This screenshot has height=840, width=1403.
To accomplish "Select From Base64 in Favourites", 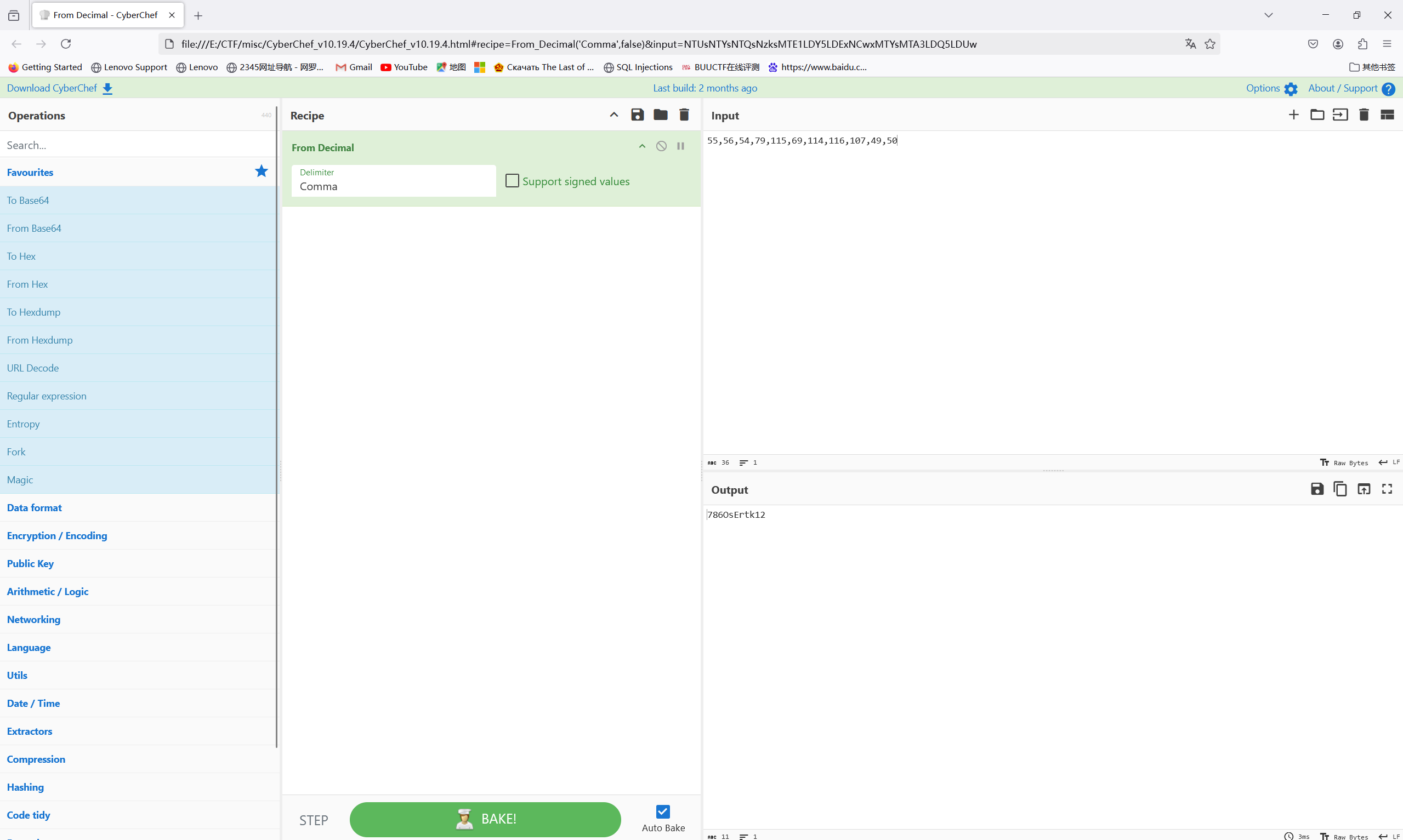I will tap(34, 228).
